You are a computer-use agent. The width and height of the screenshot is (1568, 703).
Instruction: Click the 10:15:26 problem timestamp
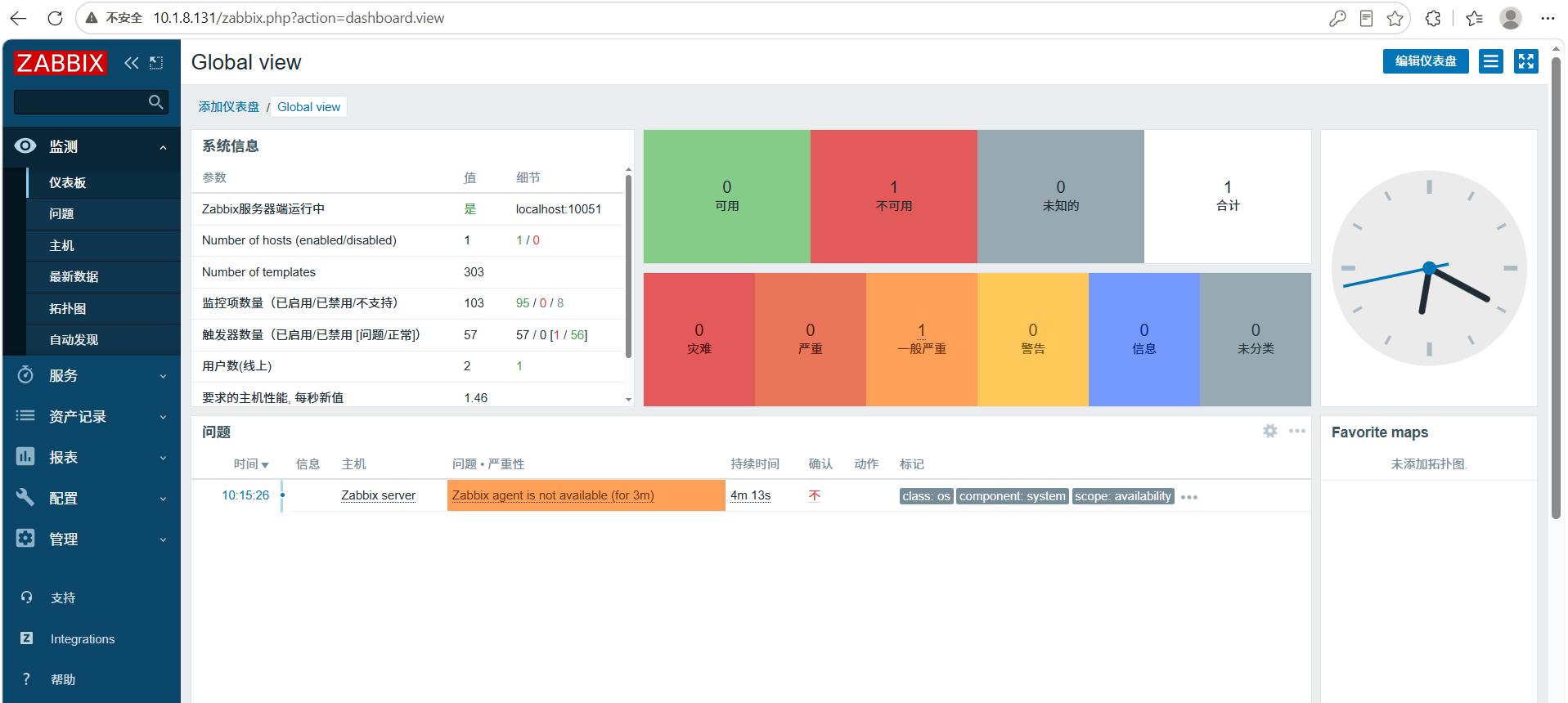(245, 495)
